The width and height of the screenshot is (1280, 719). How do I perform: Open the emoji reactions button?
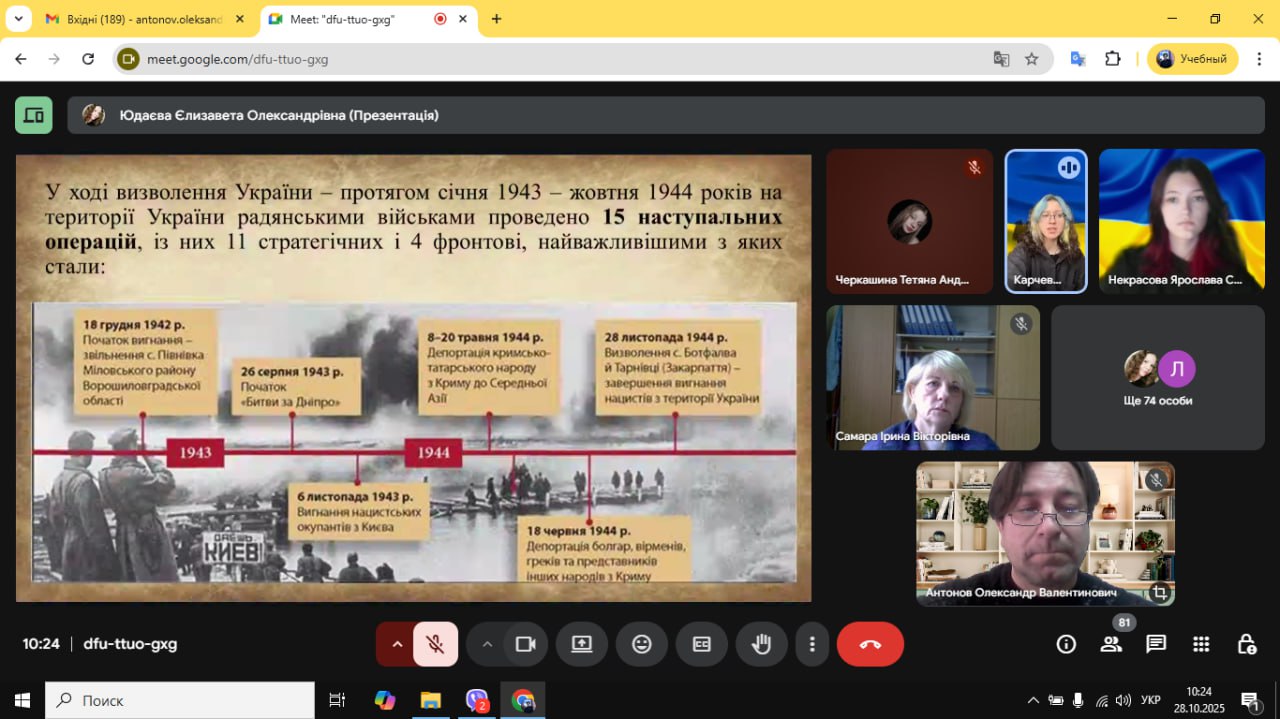642,644
